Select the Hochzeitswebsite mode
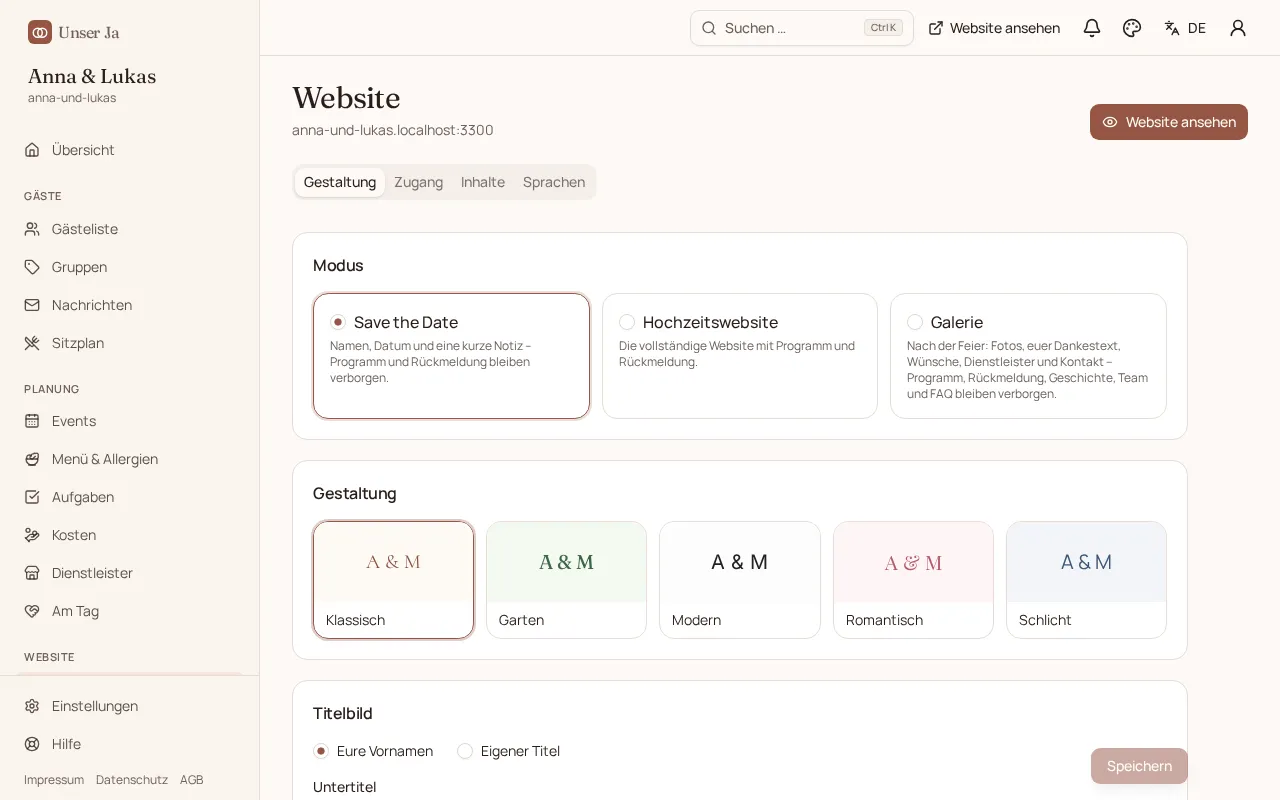Image resolution: width=1280 pixels, height=800 pixels. [x=740, y=356]
